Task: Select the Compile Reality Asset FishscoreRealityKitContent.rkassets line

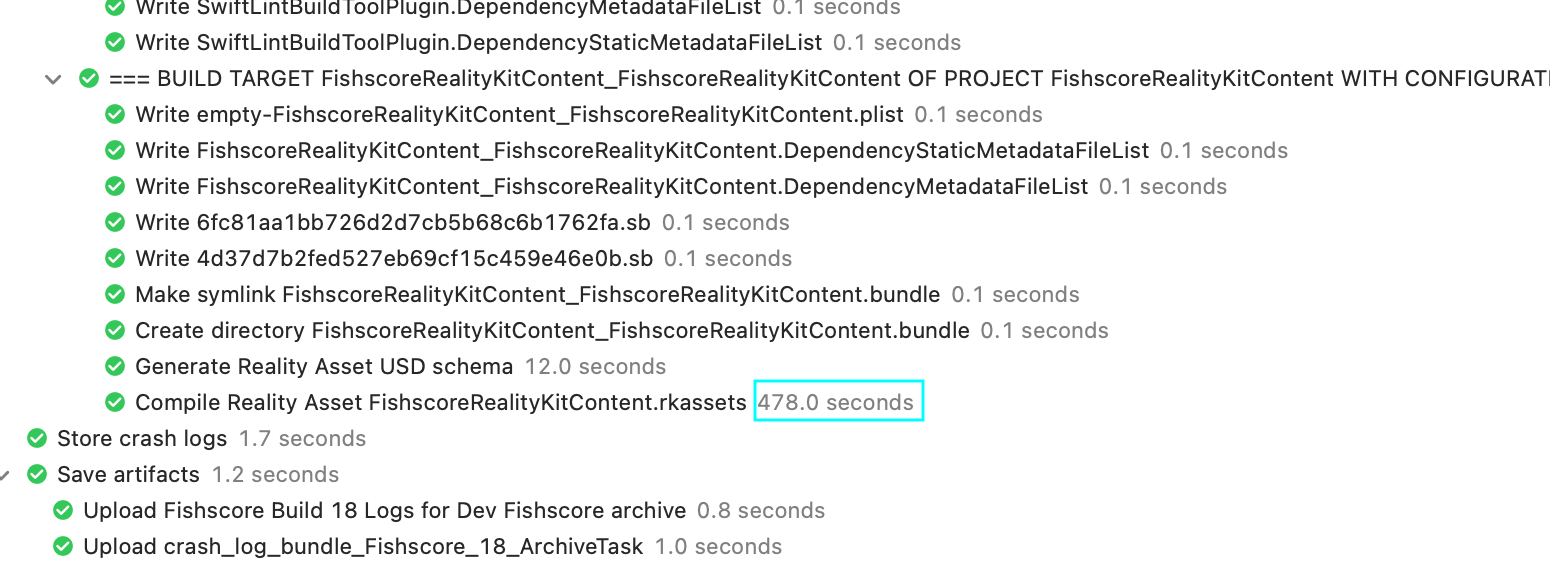Action: [x=441, y=402]
